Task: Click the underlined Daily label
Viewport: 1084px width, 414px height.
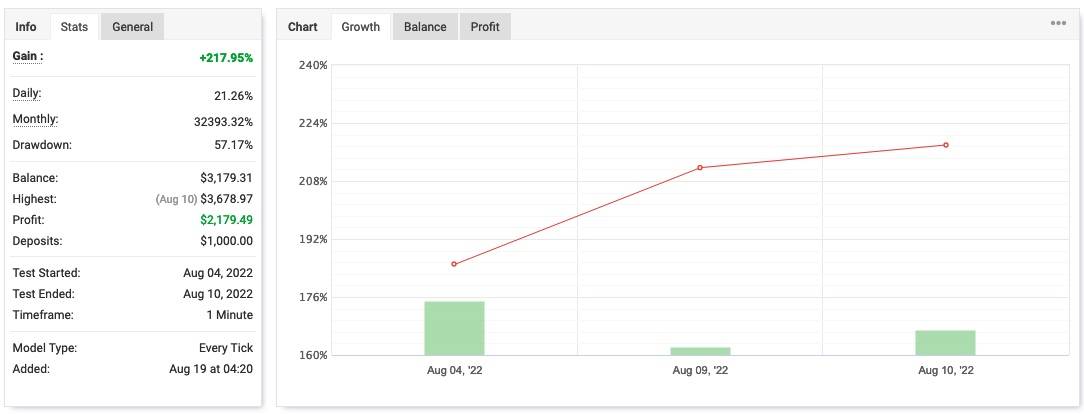Action: 27,93
